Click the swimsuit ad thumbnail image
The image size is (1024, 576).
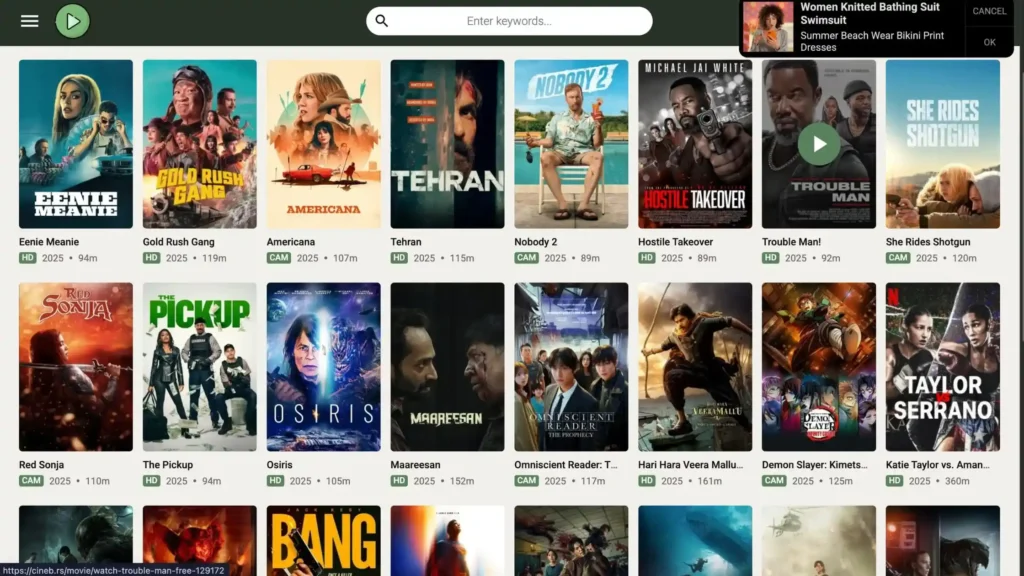click(768, 27)
